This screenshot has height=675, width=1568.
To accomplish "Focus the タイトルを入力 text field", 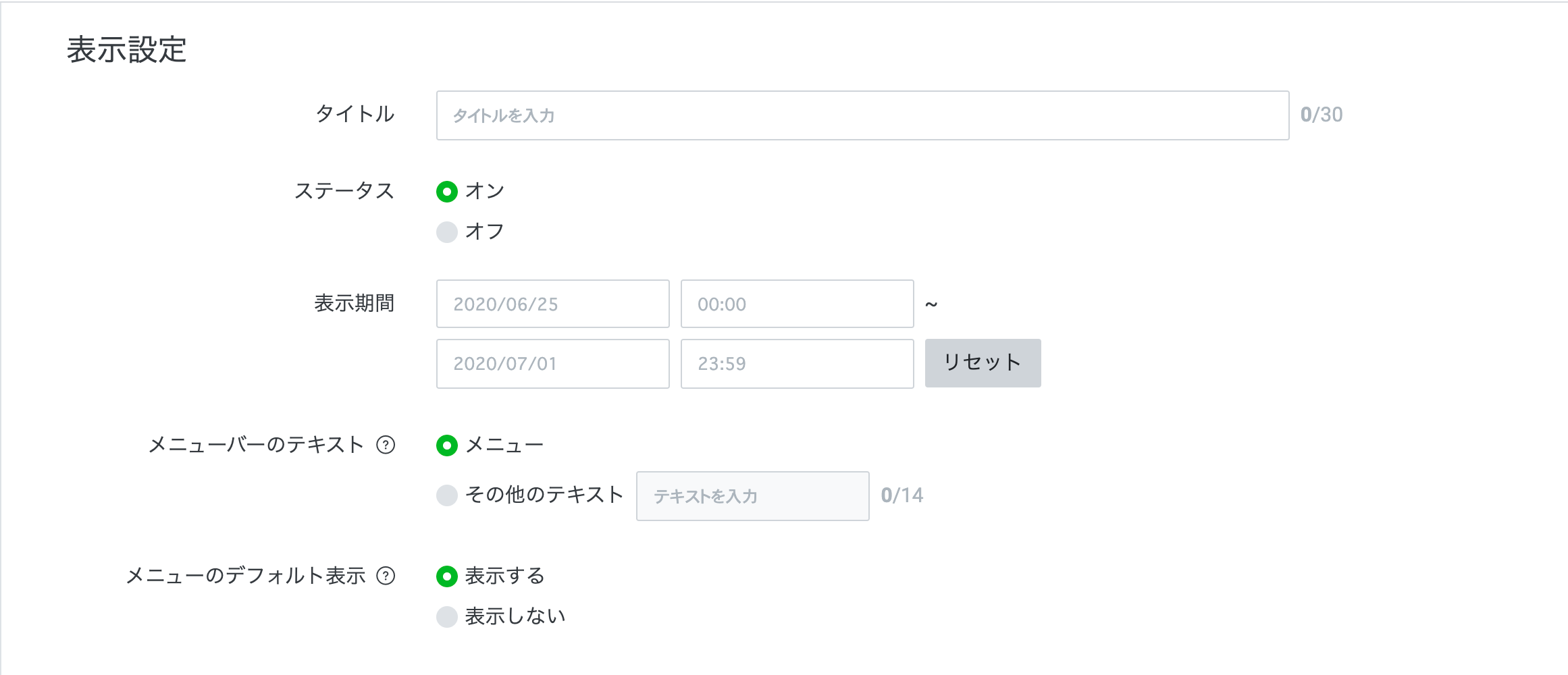I will [x=862, y=115].
